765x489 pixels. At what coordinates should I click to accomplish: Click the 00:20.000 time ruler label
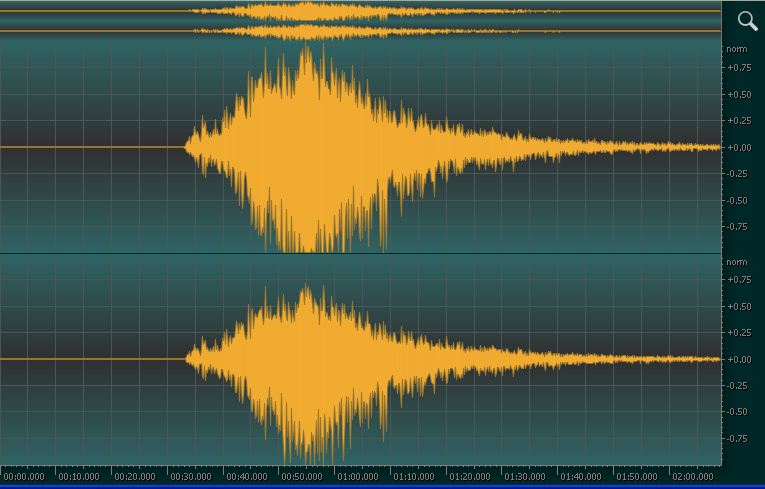point(135,476)
